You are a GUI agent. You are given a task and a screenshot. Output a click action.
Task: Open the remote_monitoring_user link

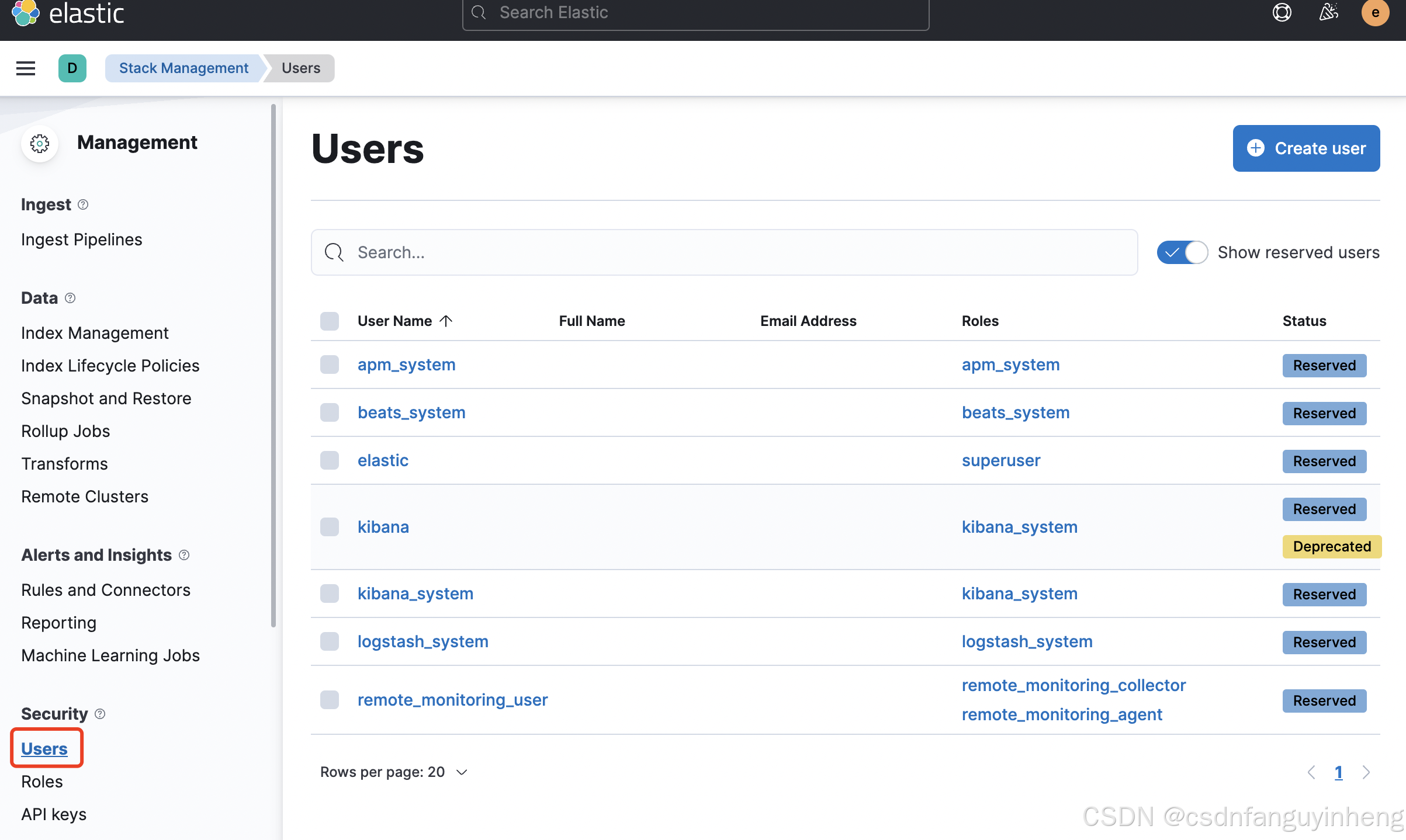(x=453, y=700)
